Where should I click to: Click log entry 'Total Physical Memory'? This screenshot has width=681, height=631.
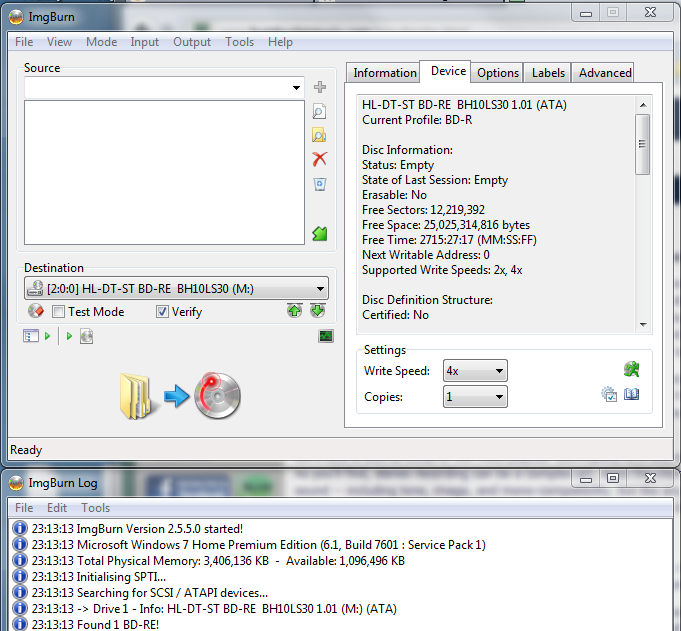coord(218,561)
